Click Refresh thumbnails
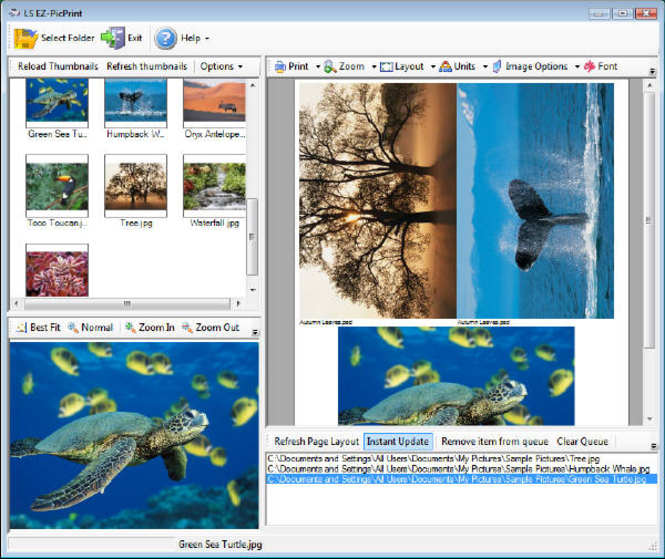Image resolution: width=665 pixels, height=559 pixels. click(147, 67)
